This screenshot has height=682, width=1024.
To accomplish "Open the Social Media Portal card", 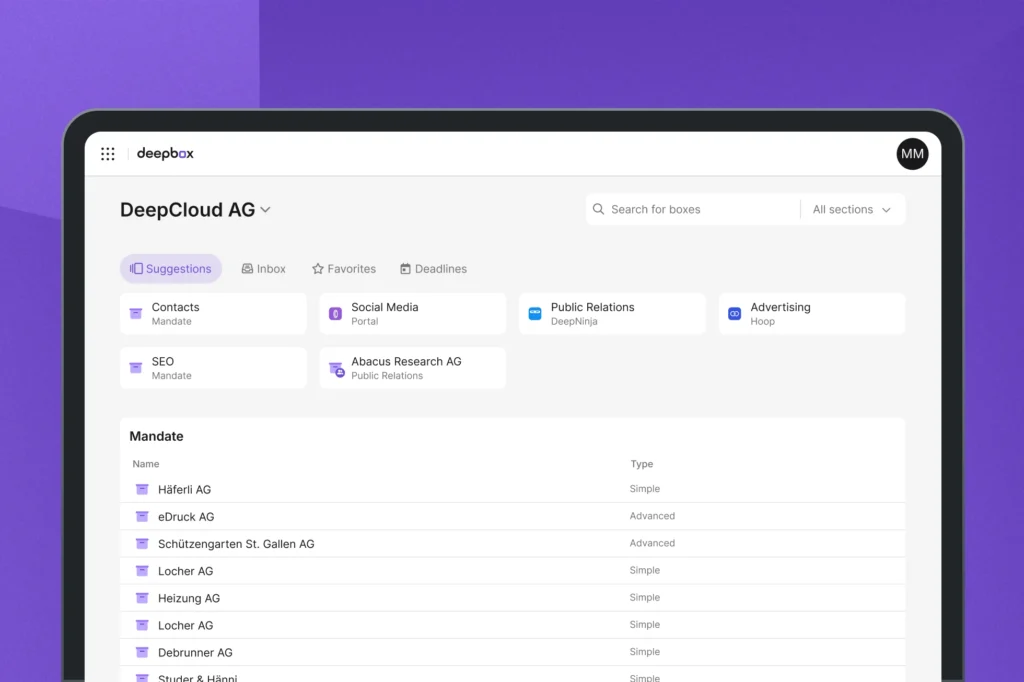I will [x=413, y=314].
